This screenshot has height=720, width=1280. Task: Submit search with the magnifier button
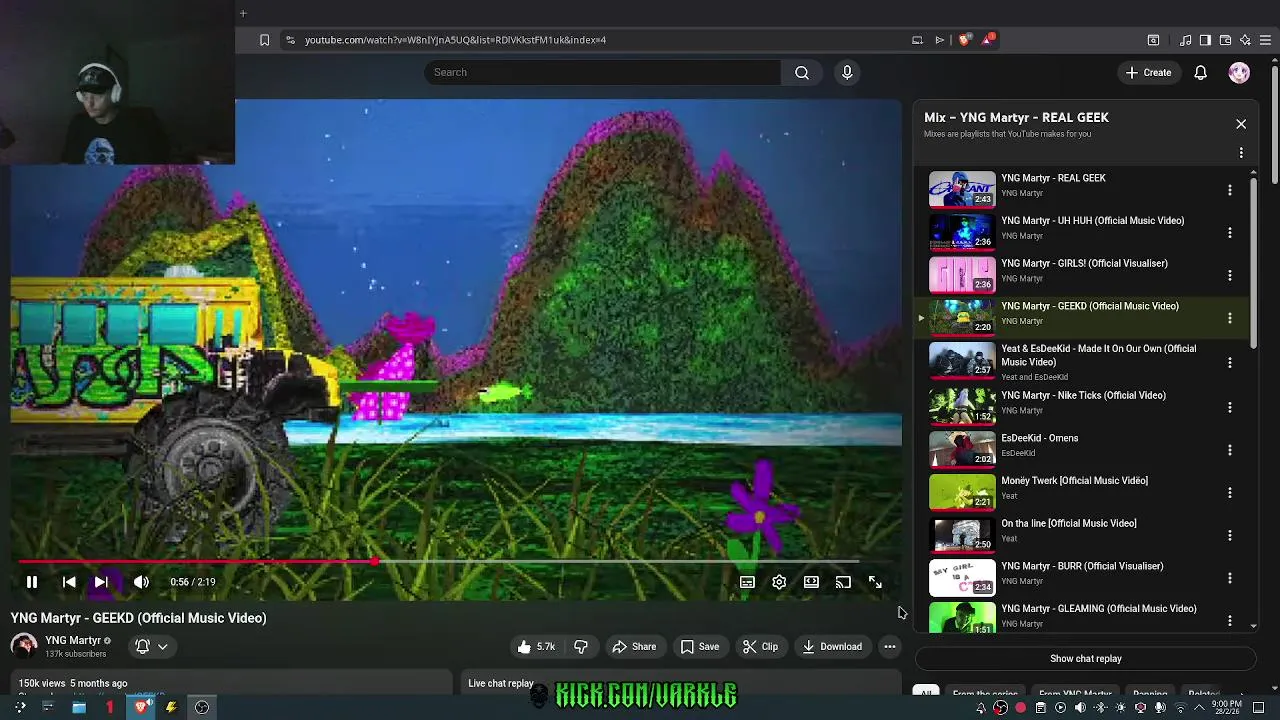(x=802, y=72)
